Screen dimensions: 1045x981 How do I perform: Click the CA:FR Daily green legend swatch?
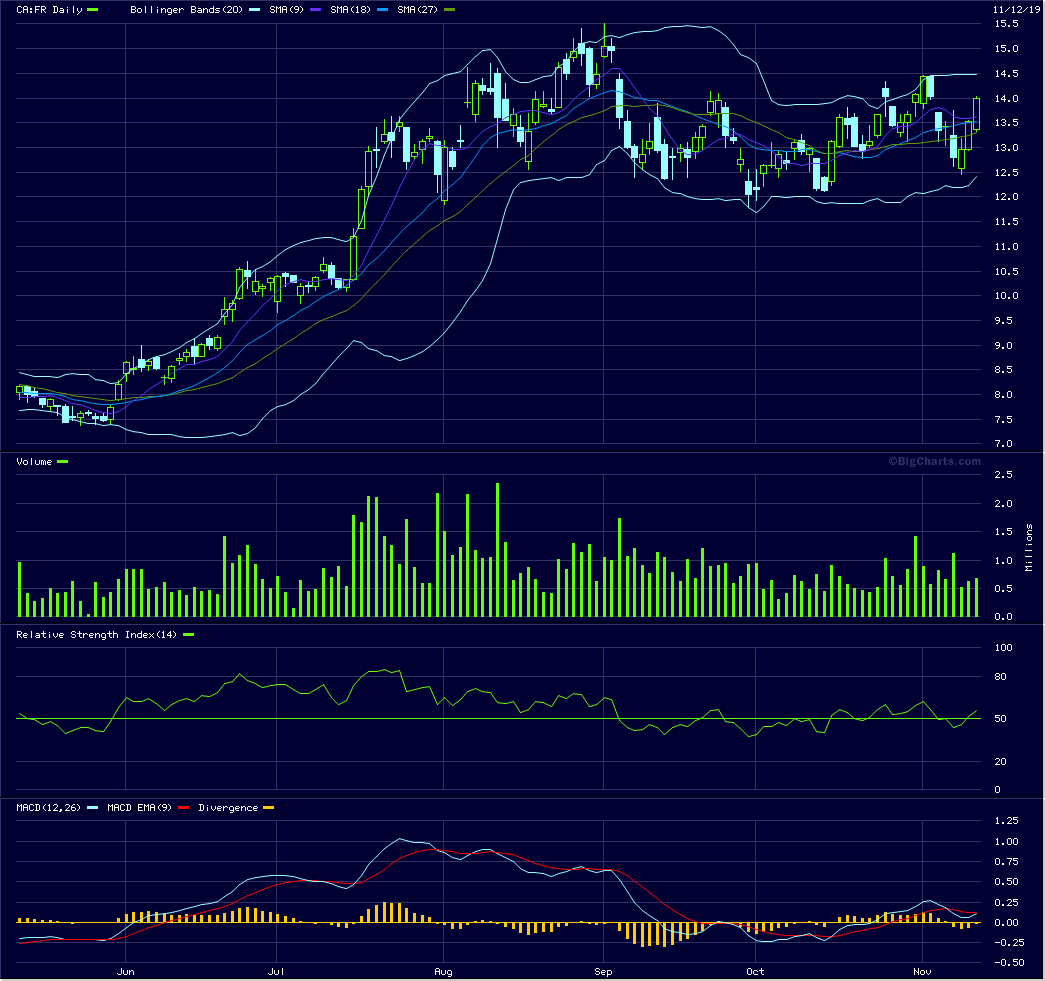coord(93,9)
